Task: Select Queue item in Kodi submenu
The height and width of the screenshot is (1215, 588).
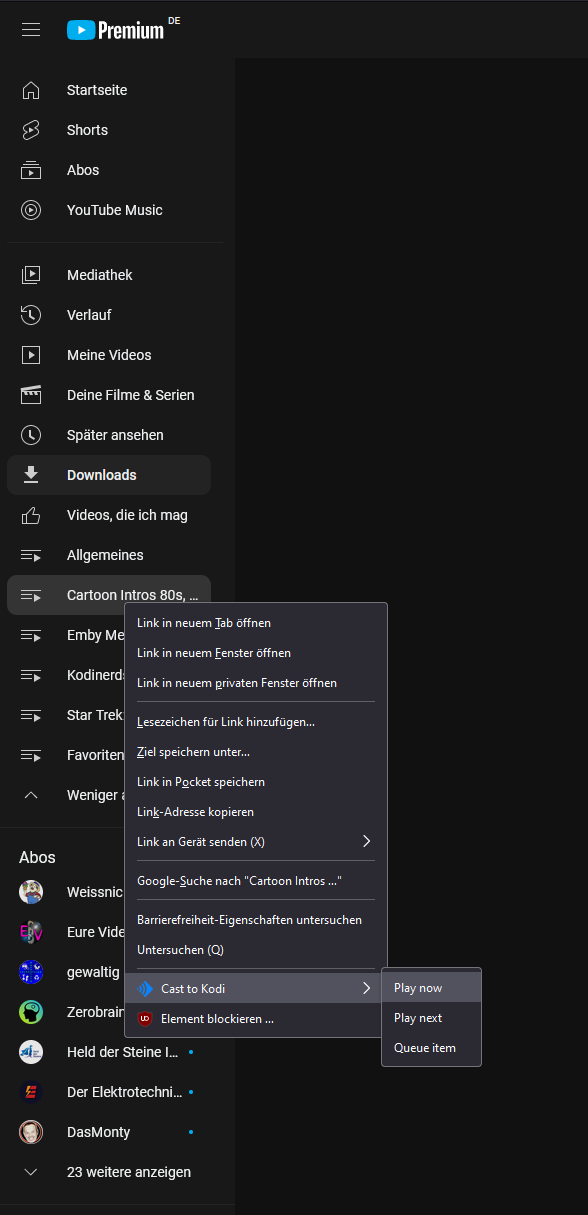Action: coord(431,1048)
